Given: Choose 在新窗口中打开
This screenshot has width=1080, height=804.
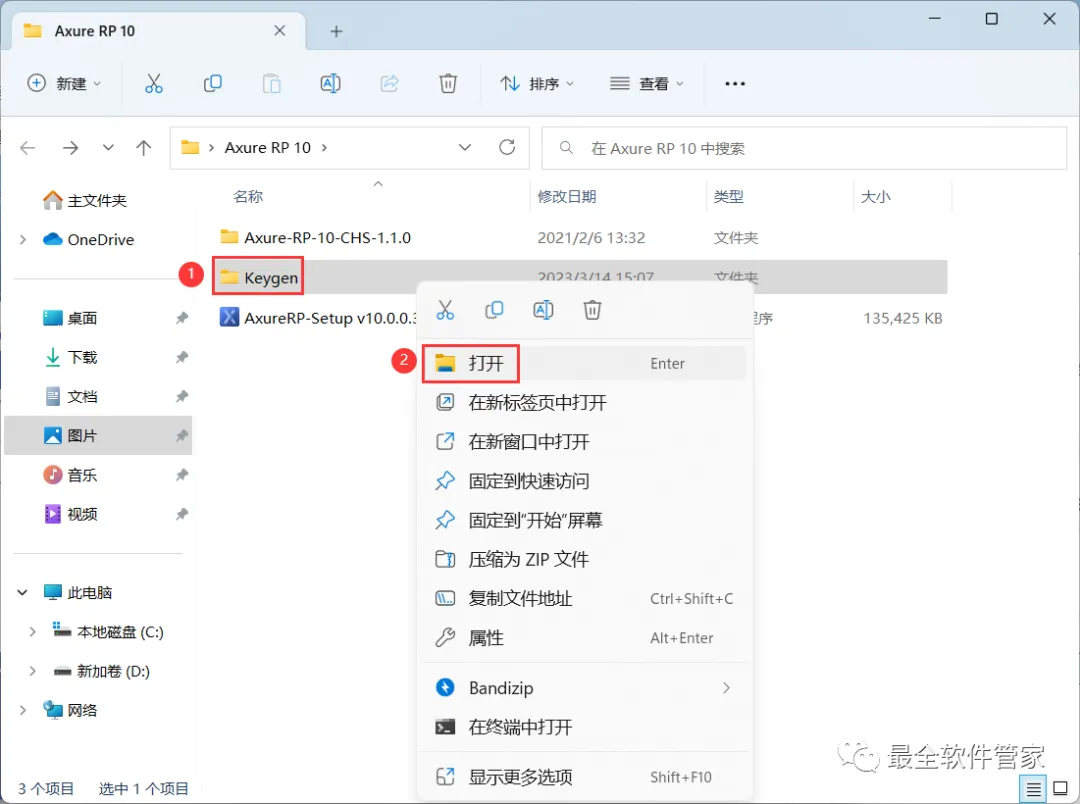Looking at the screenshot, I should tap(585, 442).
